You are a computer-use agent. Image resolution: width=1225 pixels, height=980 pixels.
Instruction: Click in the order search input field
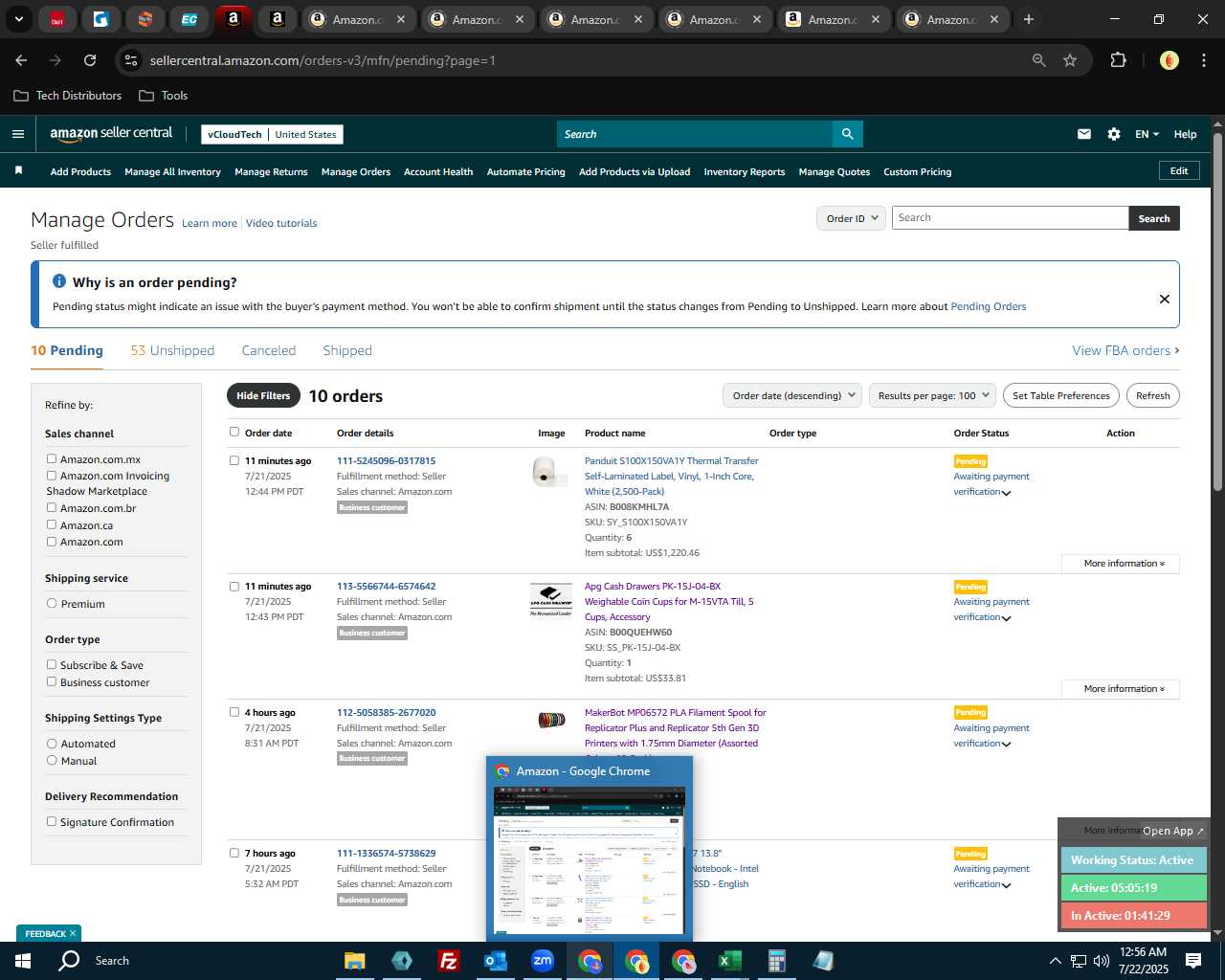pos(1010,218)
